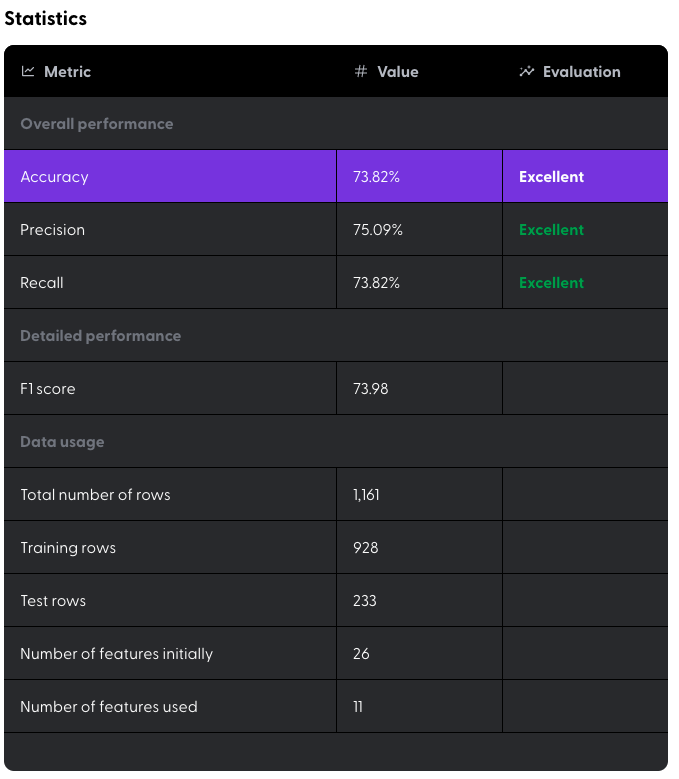Click the Number of features used value

[x=358, y=707]
